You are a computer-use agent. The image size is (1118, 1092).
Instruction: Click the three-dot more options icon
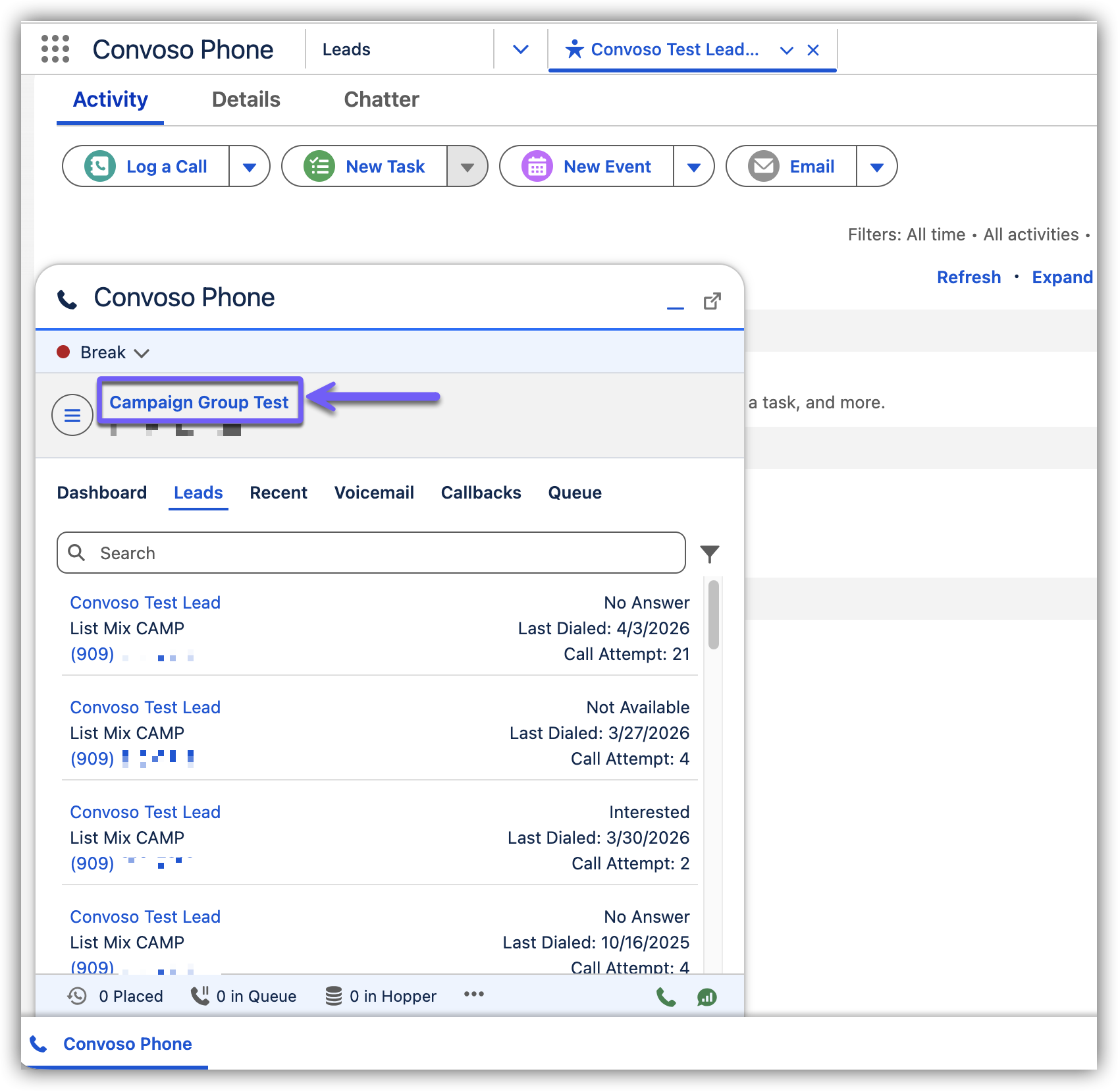[473, 995]
